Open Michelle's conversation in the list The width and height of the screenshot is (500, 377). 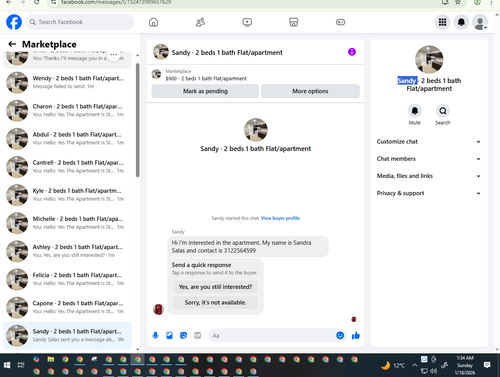tap(67, 223)
